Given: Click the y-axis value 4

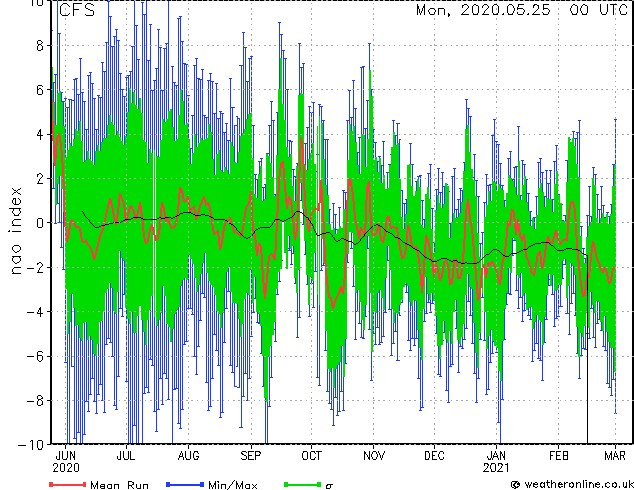Looking at the screenshot, I should click(40, 134).
